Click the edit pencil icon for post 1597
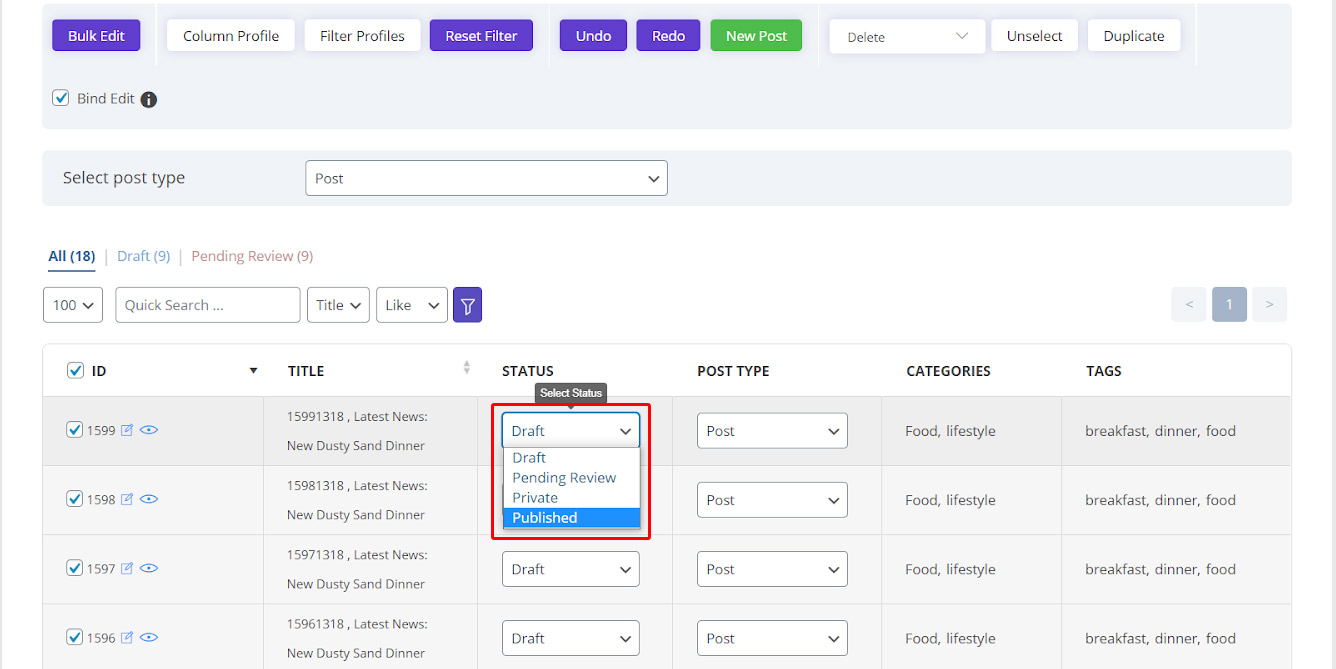The image size is (1336, 669). 127,568
